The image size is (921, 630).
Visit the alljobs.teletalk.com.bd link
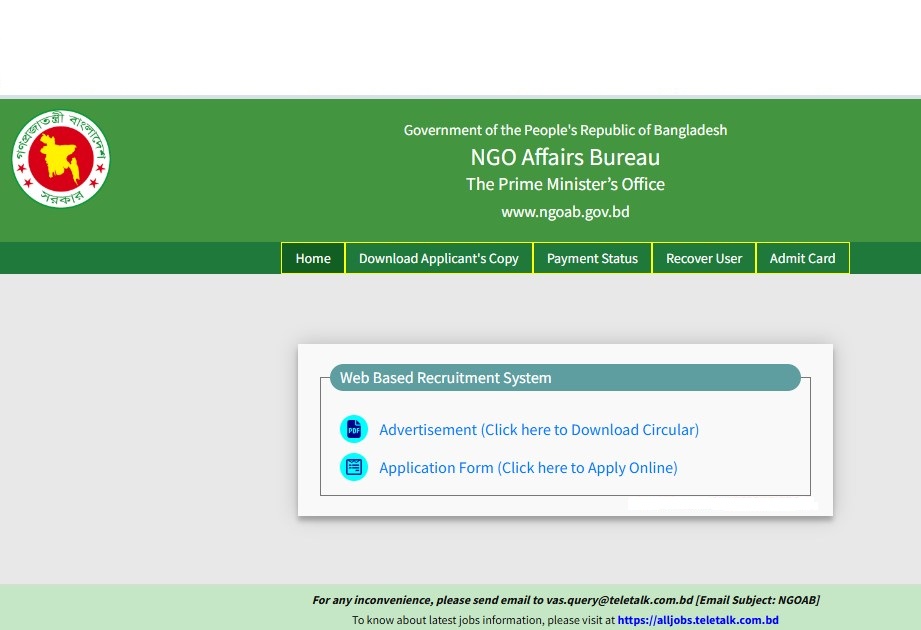pos(698,620)
